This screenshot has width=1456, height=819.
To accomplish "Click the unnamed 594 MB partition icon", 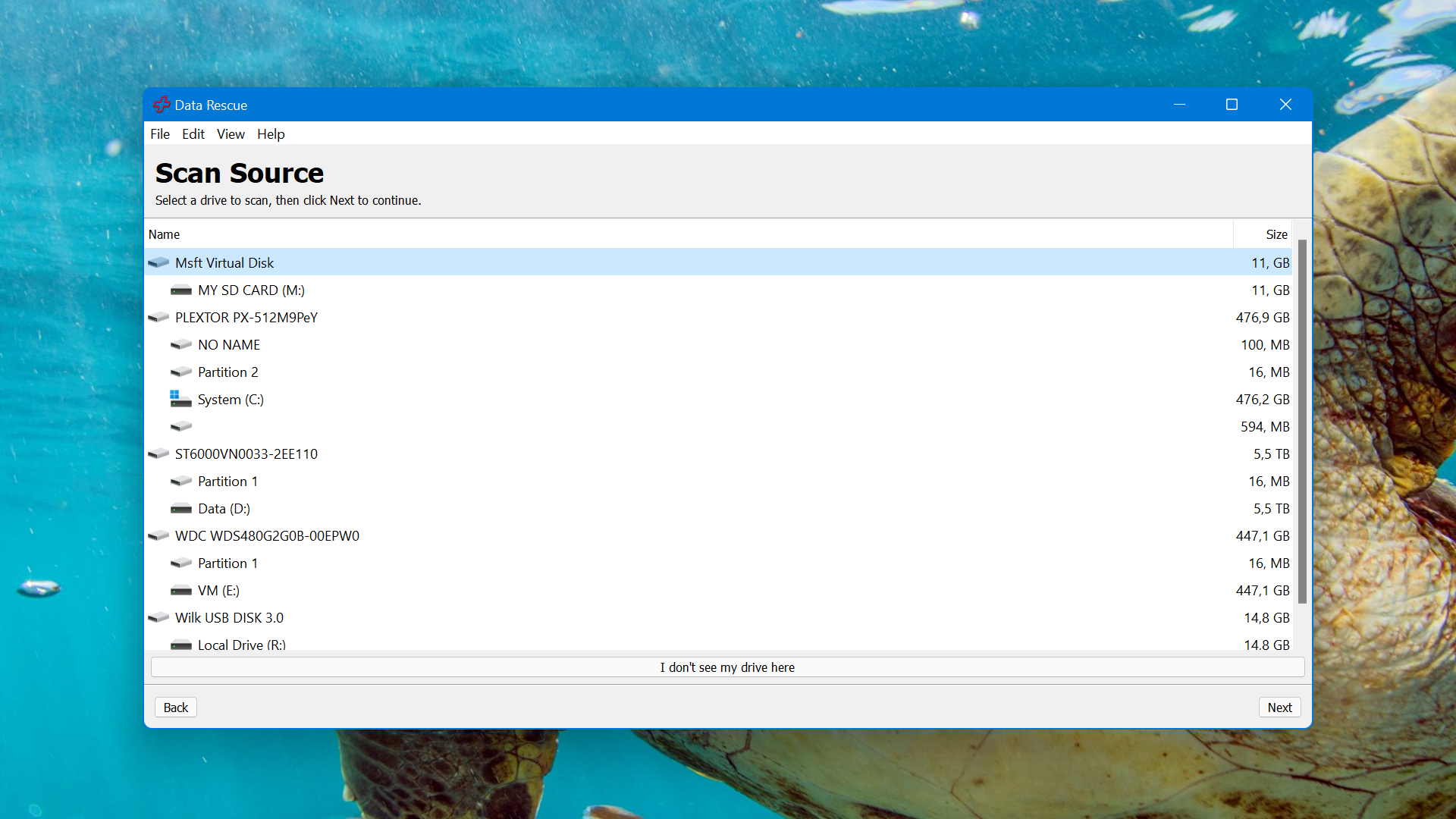I will click(181, 426).
